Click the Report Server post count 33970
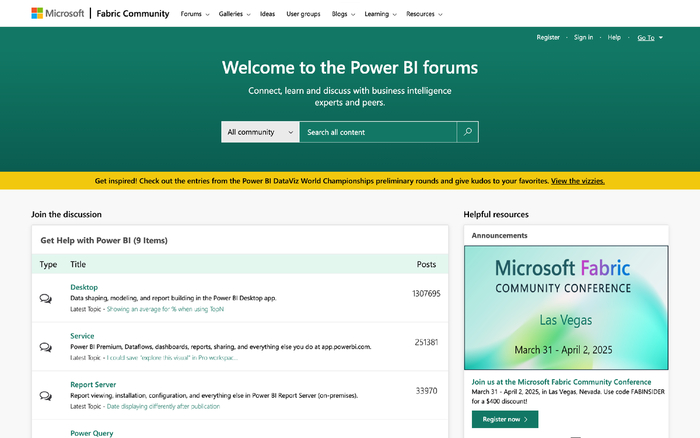Image resolution: width=700 pixels, height=438 pixels. 426,391
